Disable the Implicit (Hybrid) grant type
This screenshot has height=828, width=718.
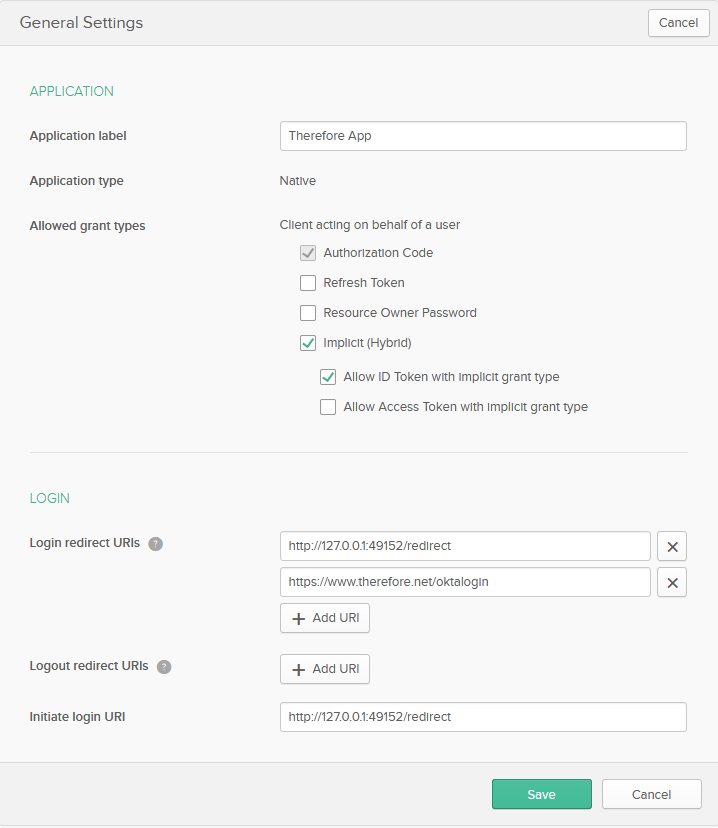[x=308, y=343]
